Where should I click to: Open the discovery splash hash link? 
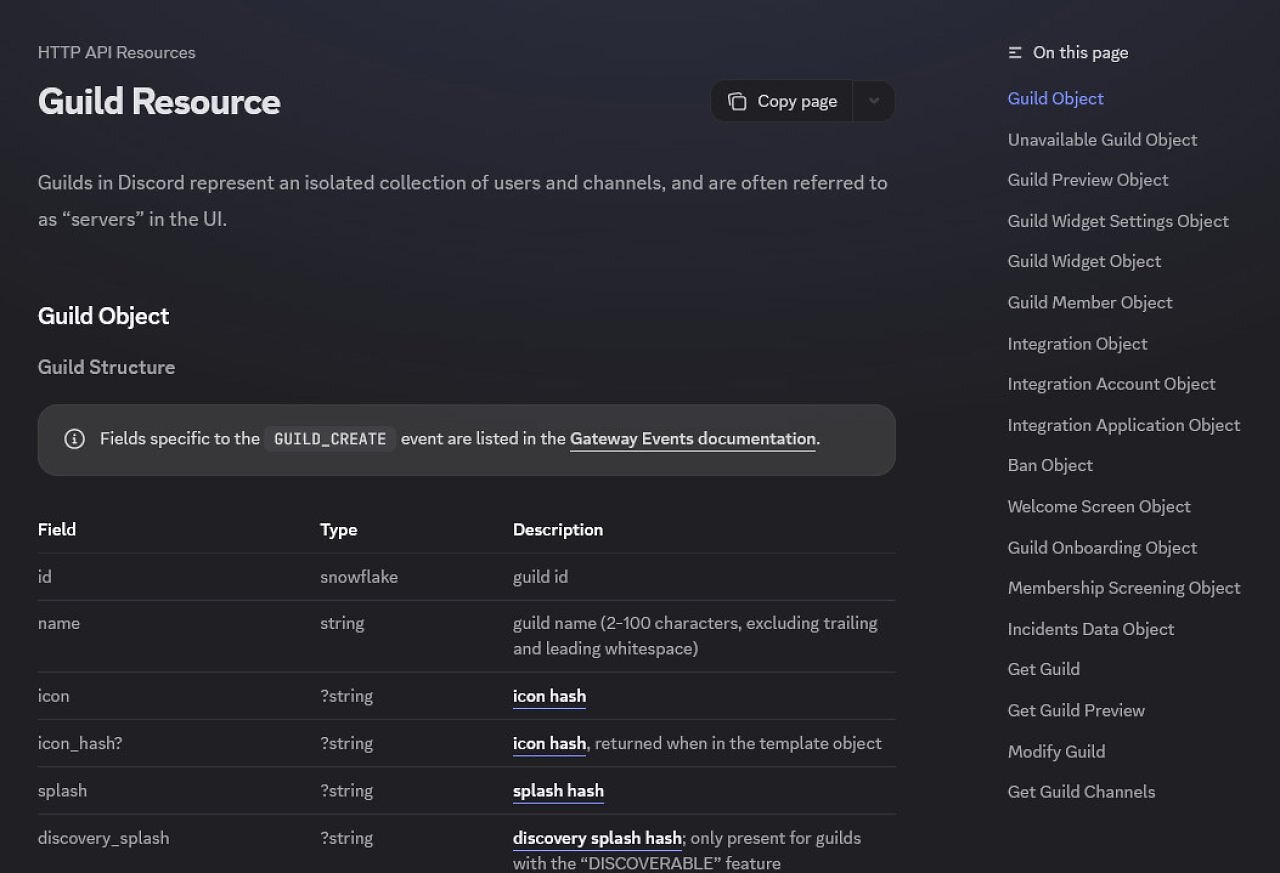click(x=597, y=838)
